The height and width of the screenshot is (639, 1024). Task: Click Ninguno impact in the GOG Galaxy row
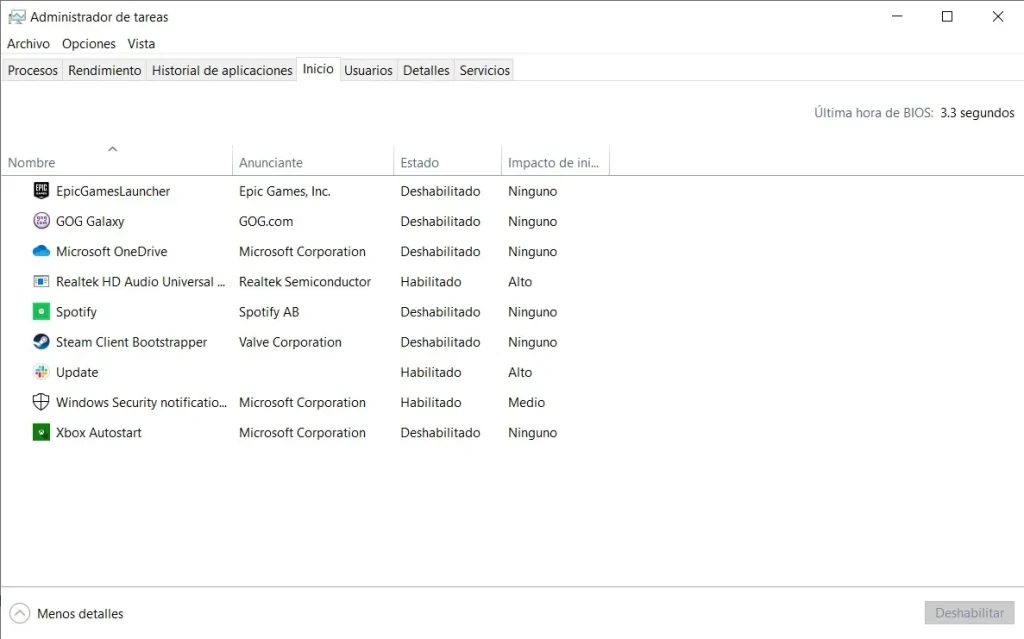[x=532, y=221]
